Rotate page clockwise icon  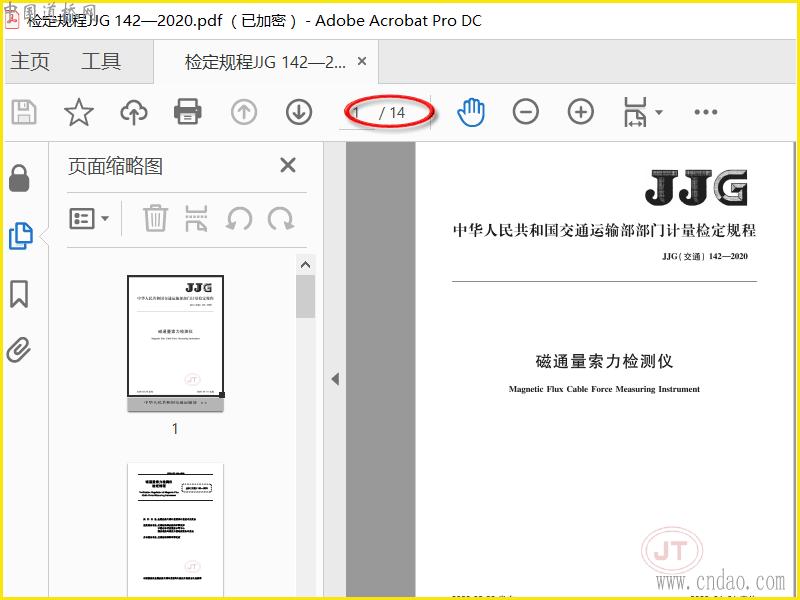[281, 219]
